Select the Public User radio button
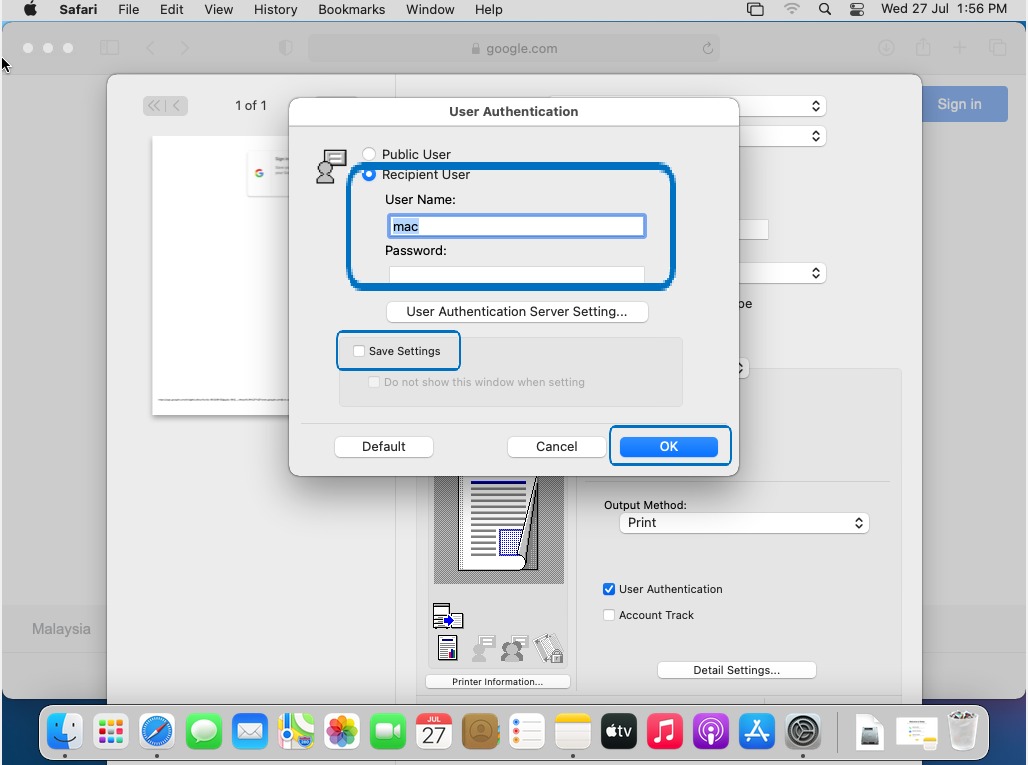The image size is (1028, 765). coord(370,154)
